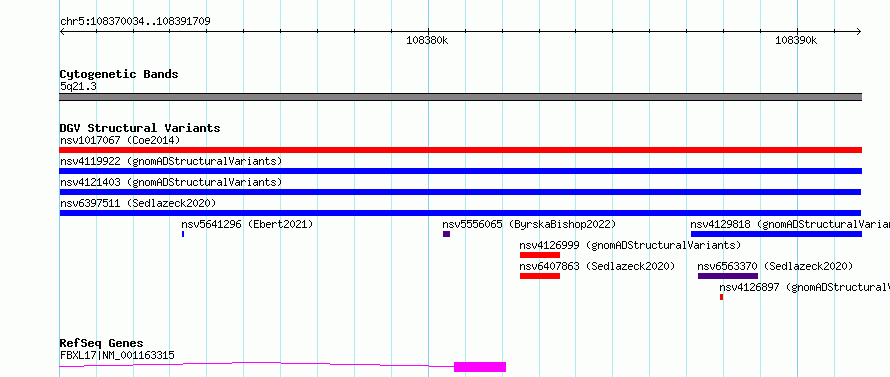Click the RefSeq Genes track title

pos(101,344)
